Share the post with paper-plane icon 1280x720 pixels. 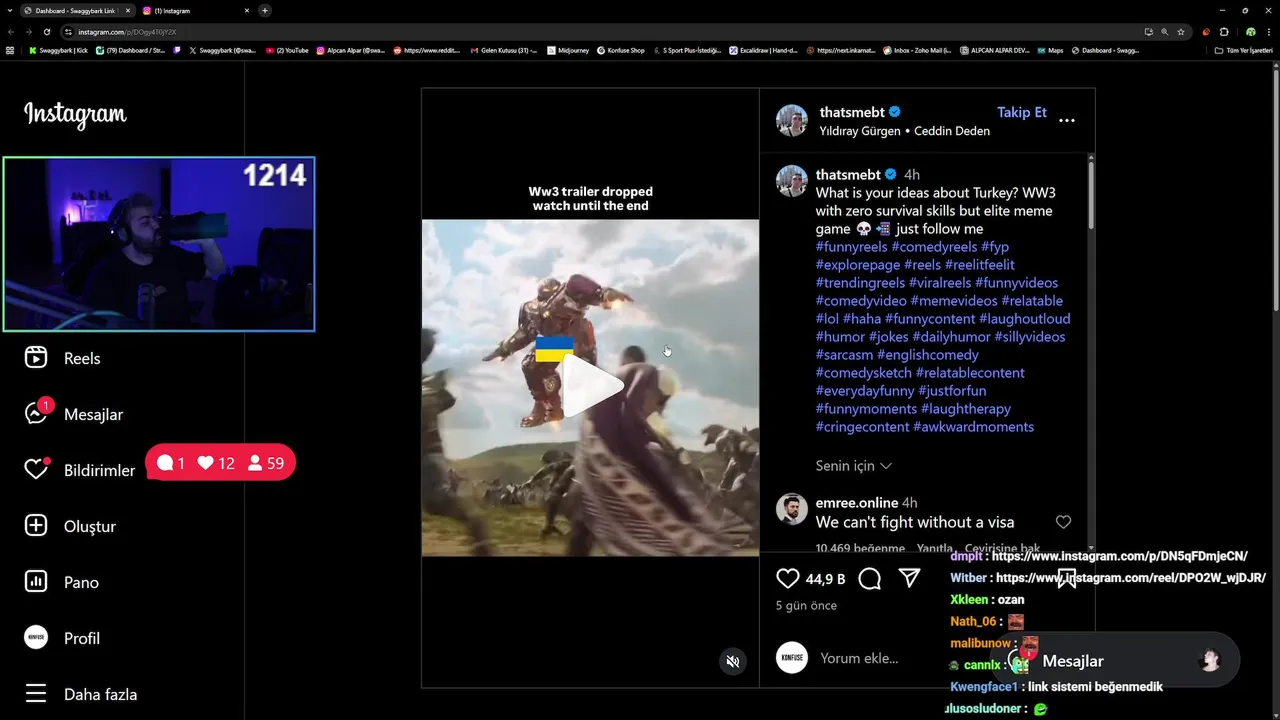(x=909, y=578)
